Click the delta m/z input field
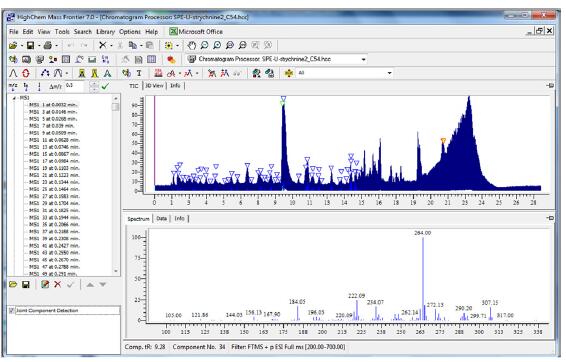 (74, 86)
